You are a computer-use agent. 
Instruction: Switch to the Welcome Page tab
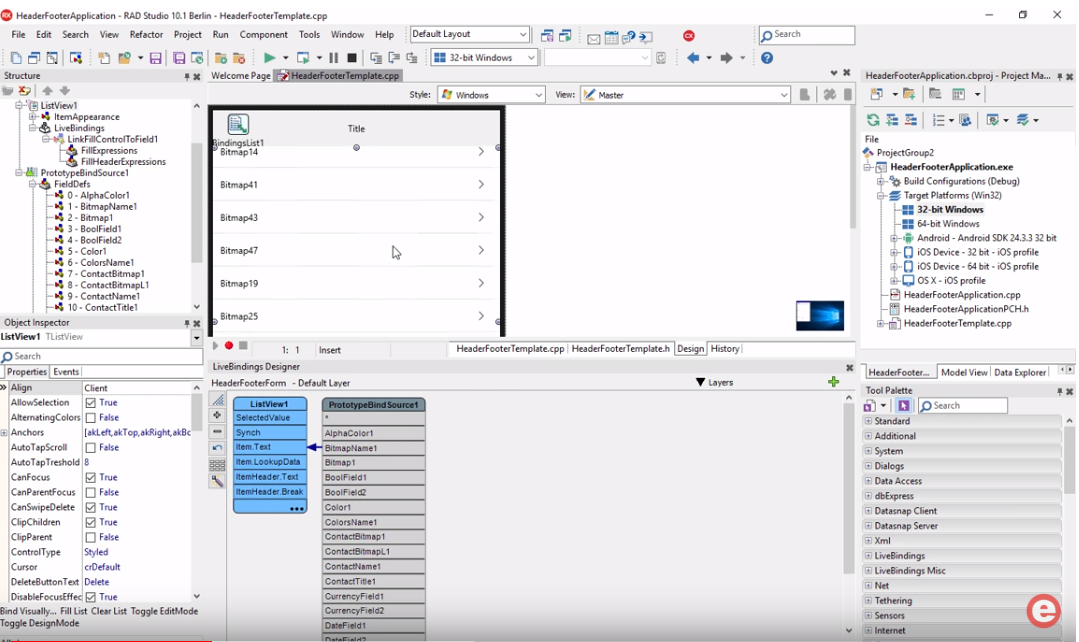coord(241,76)
